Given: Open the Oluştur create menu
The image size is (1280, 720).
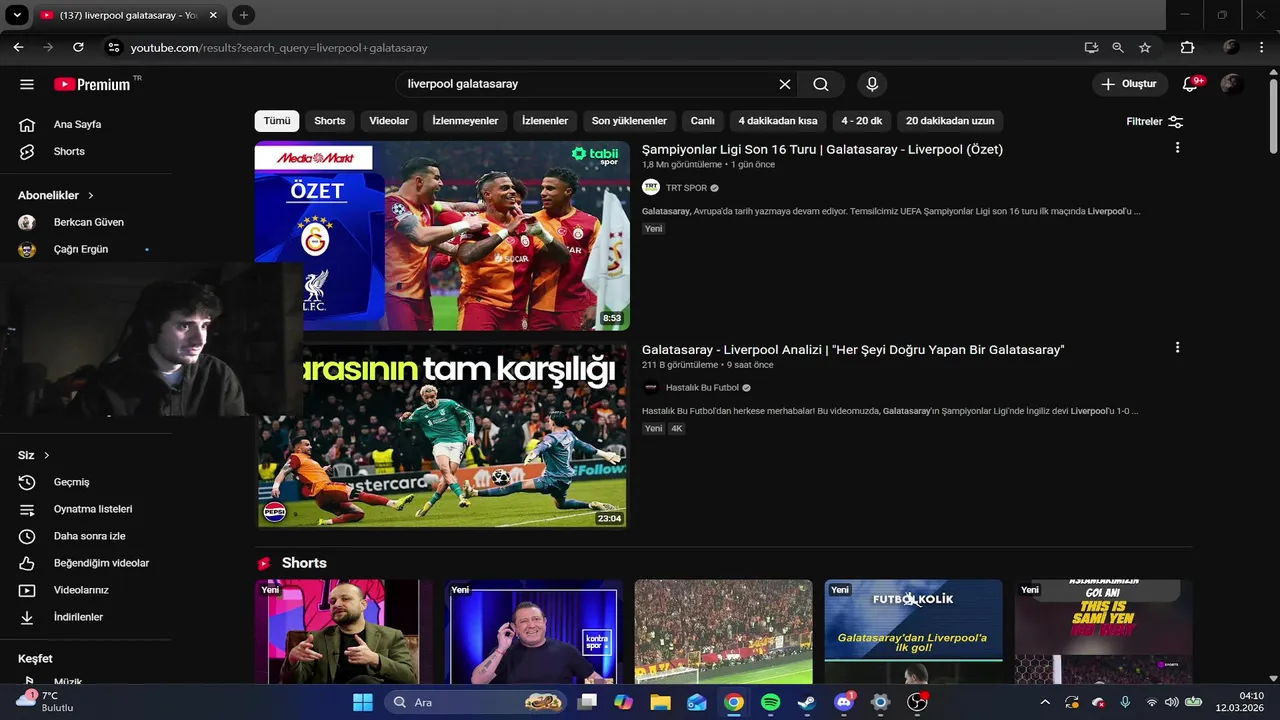Looking at the screenshot, I should pos(1130,84).
